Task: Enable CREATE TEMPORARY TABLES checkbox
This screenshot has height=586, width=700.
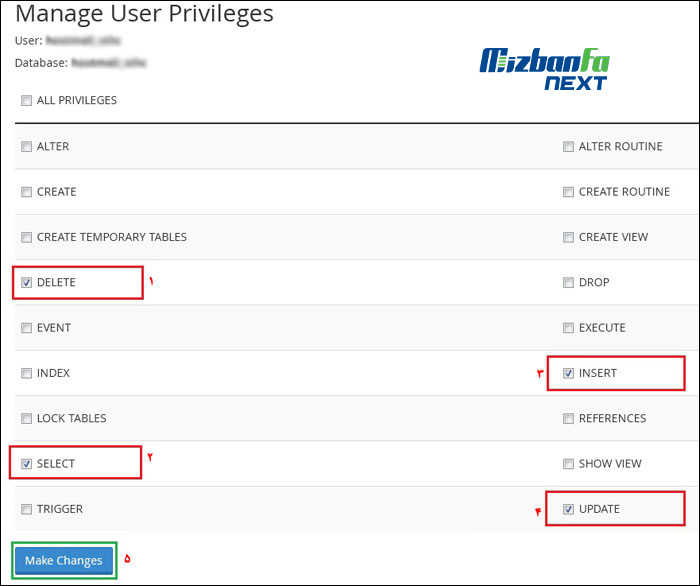Action: (27, 238)
